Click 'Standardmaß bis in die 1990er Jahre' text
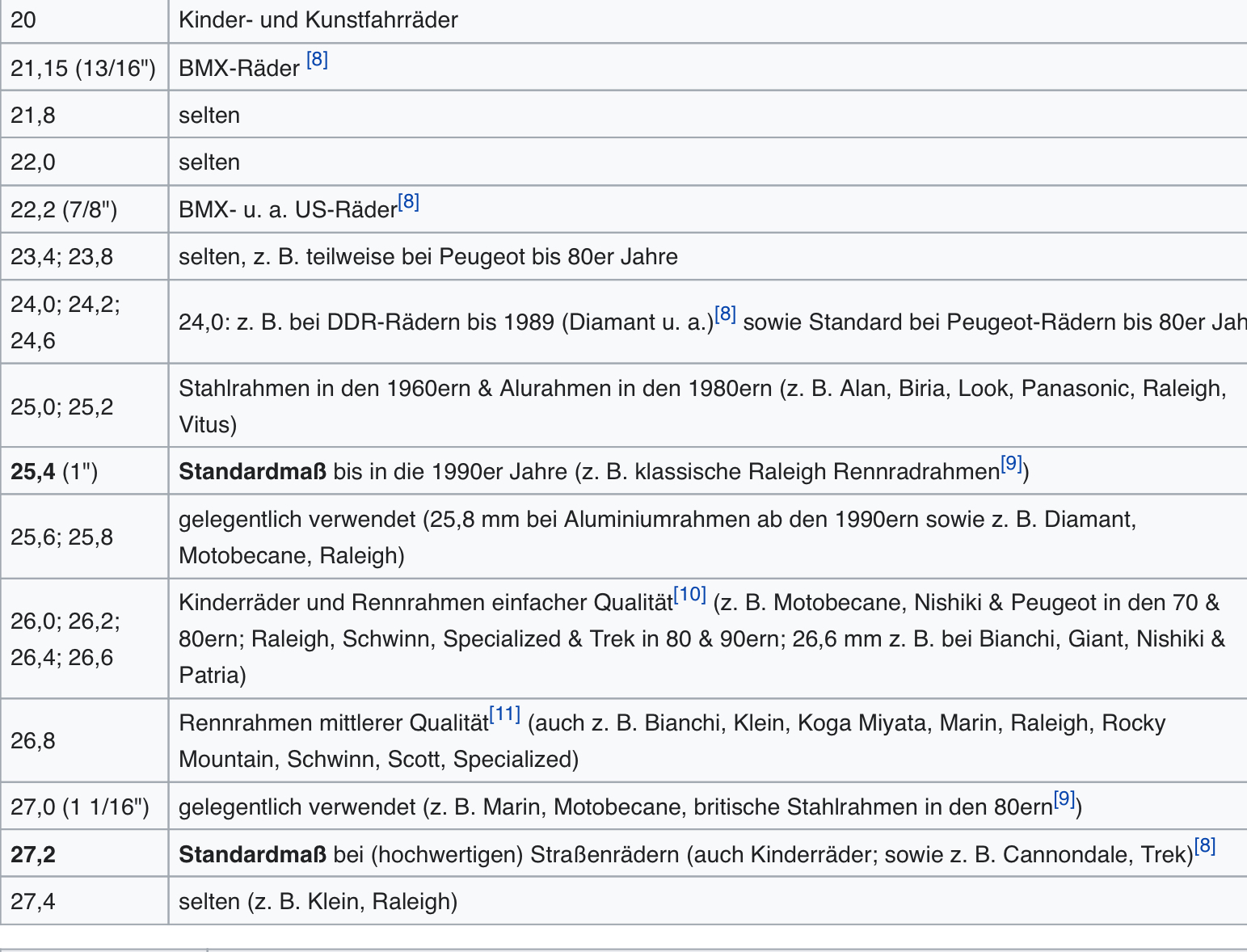This screenshot has width=1247, height=952. pyautogui.click(x=373, y=472)
